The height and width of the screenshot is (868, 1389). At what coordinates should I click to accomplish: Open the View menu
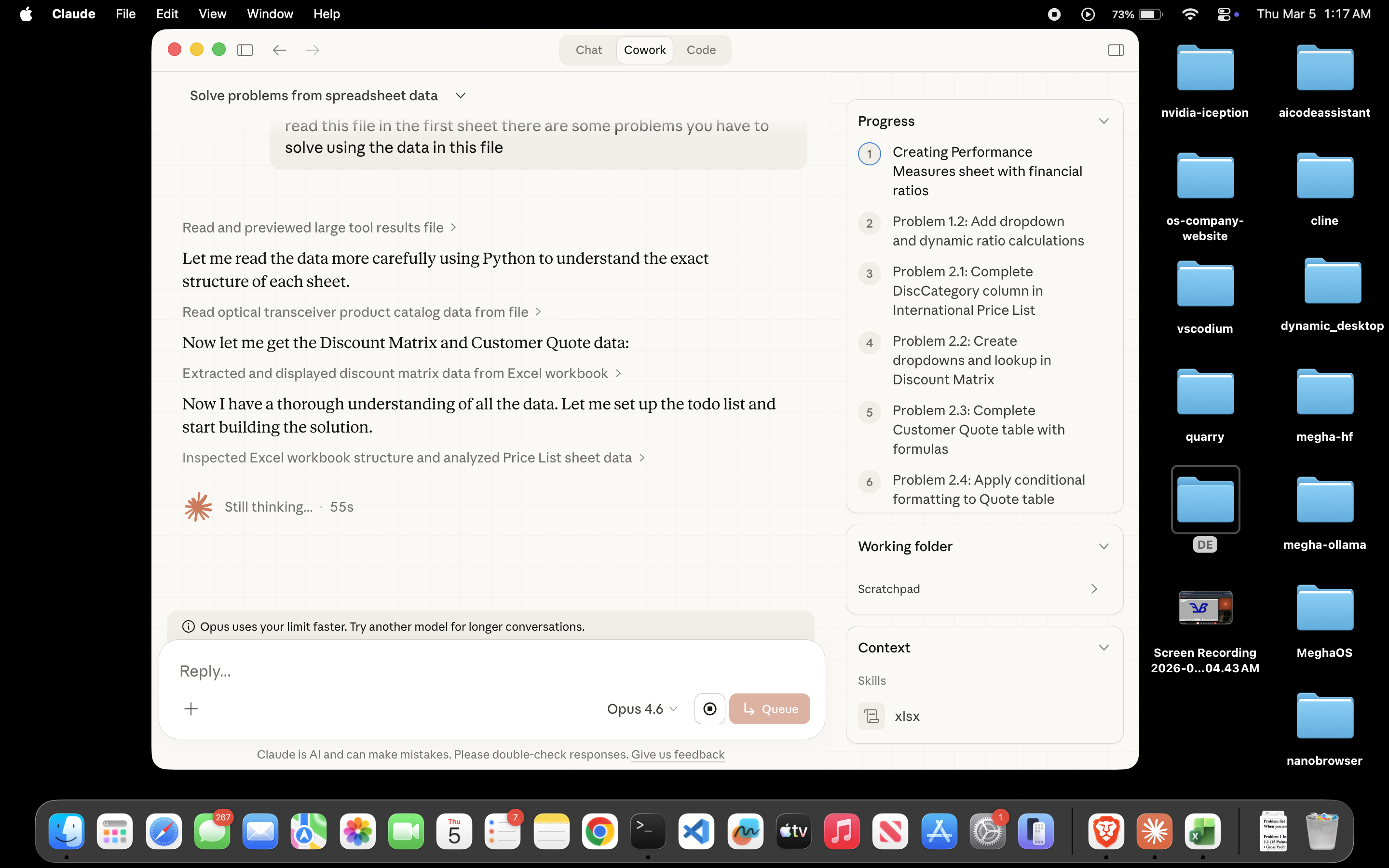(212, 14)
